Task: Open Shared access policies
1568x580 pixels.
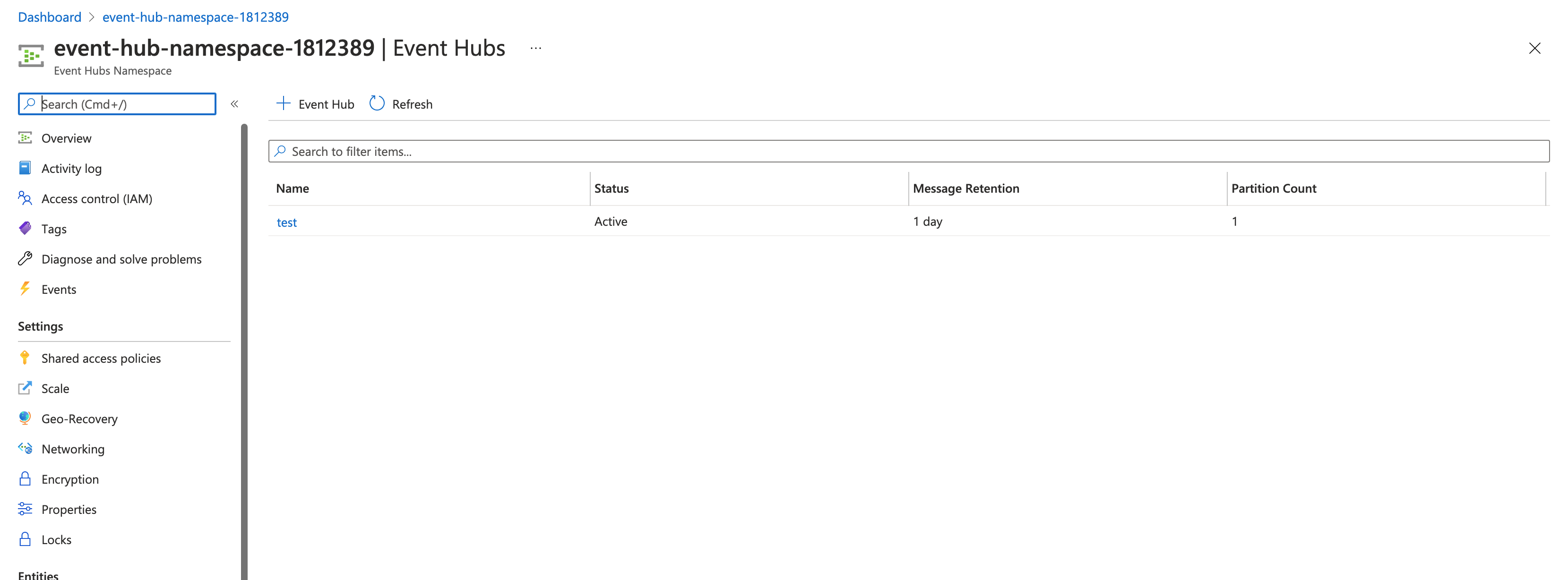Action: tap(101, 358)
